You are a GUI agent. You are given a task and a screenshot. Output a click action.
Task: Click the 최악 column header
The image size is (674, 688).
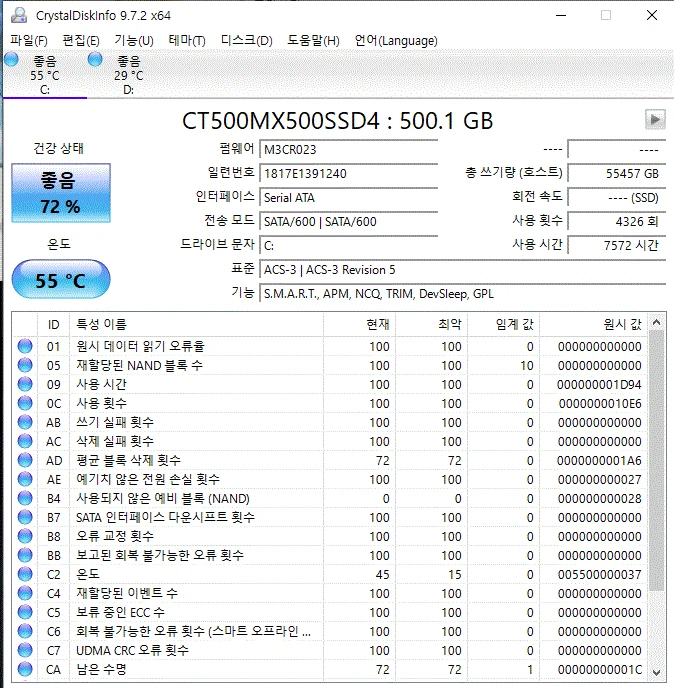(432, 324)
